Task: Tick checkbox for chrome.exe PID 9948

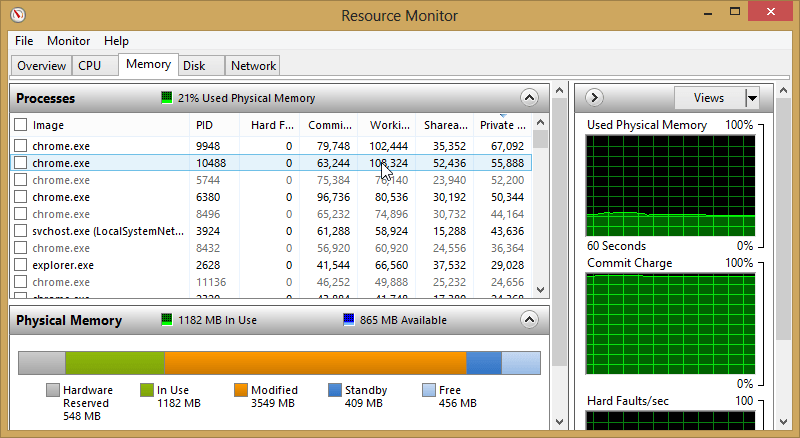Action: click(20, 146)
